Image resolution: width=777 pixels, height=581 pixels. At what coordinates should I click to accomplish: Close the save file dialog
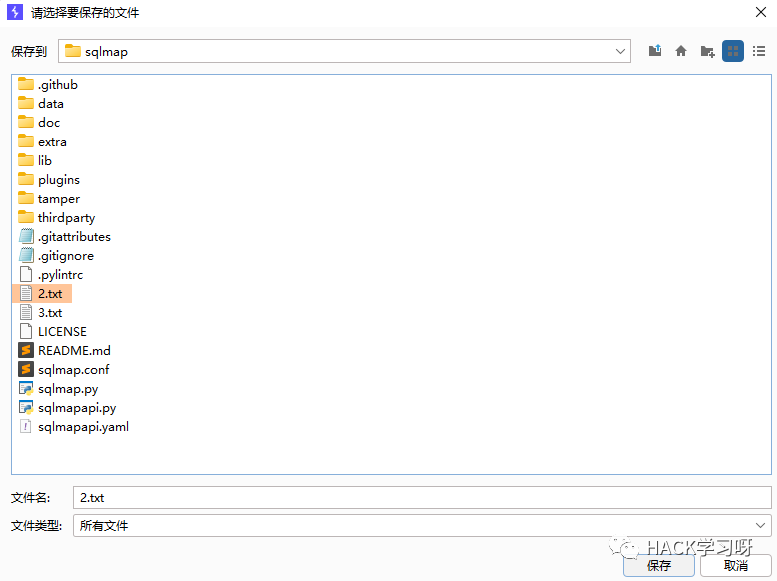761,12
